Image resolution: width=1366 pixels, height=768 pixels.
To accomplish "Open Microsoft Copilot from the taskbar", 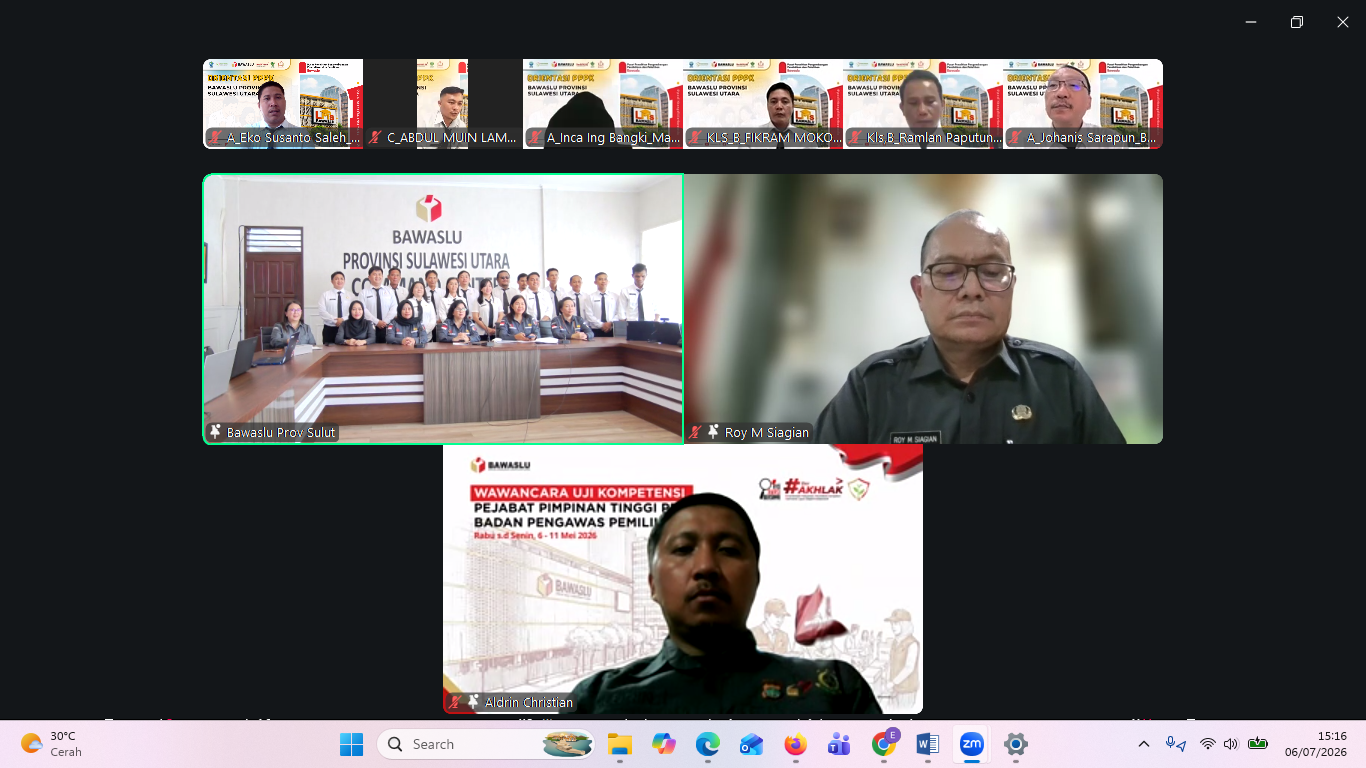I will coord(664,744).
